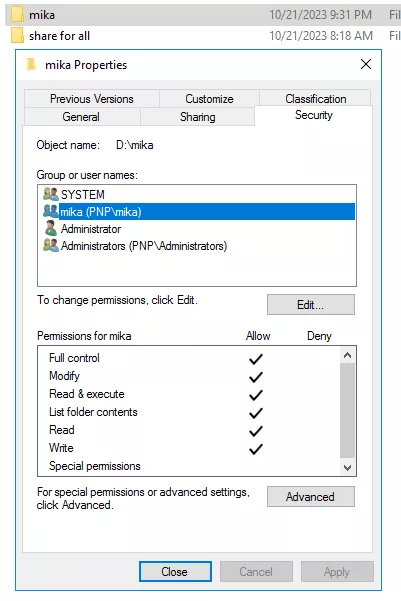Close the mika Properties dialog with X
This screenshot has width=401, height=601.
click(366, 64)
